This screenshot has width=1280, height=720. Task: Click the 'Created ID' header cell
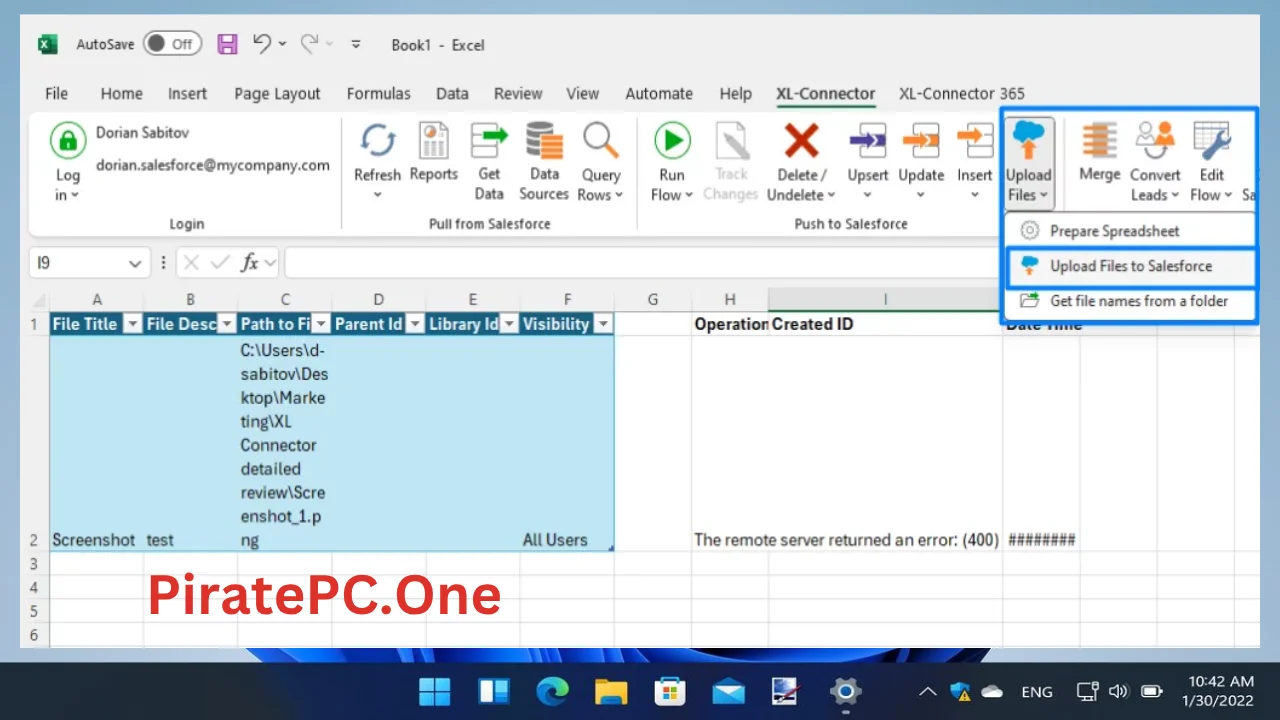(x=885, y=324)
